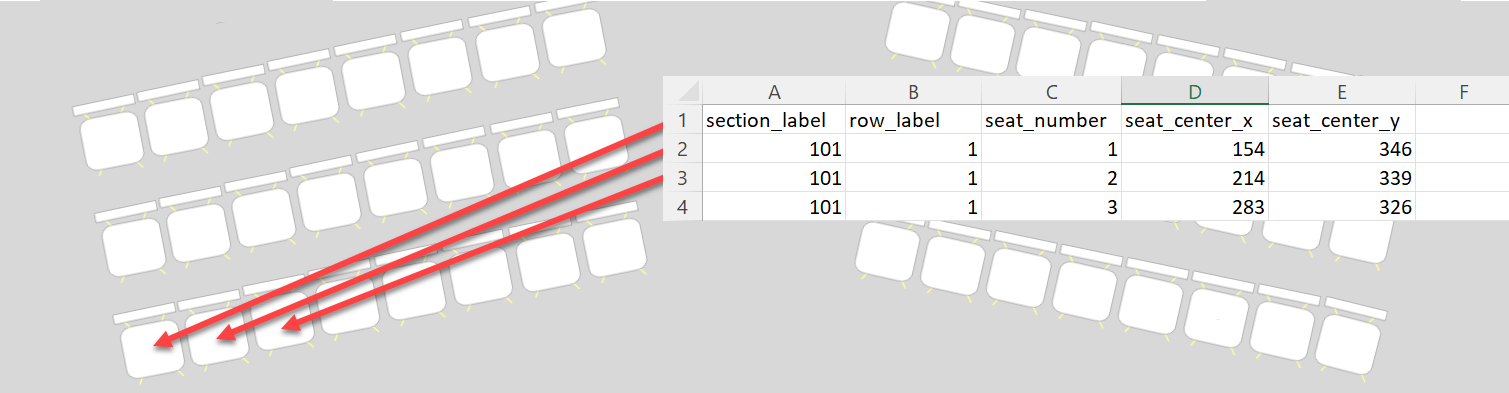Select row 1 header

click(682, 120)
